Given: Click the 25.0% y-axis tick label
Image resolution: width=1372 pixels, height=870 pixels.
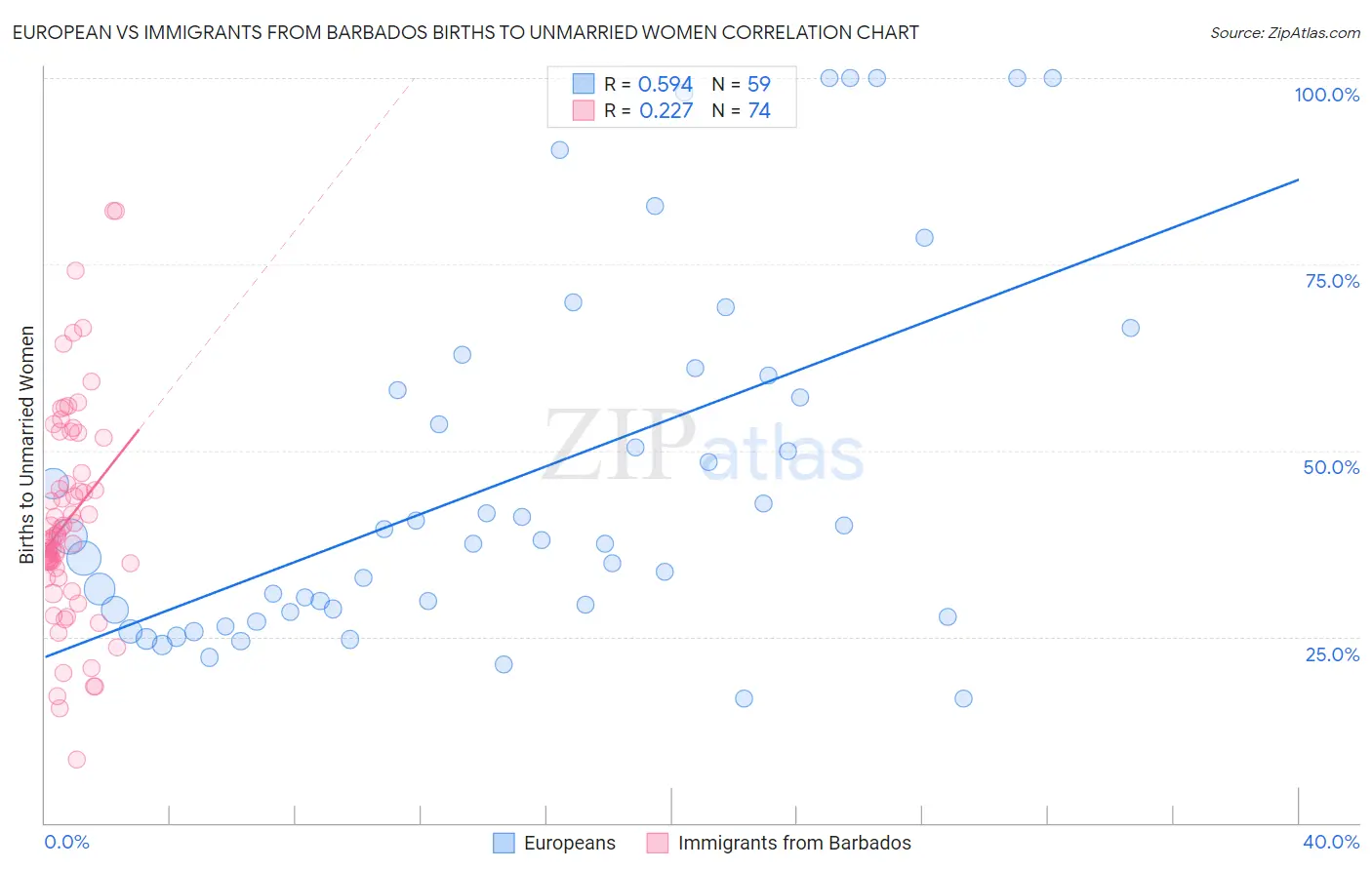Looking at the screenshot, I should (x=1332, y=653).
